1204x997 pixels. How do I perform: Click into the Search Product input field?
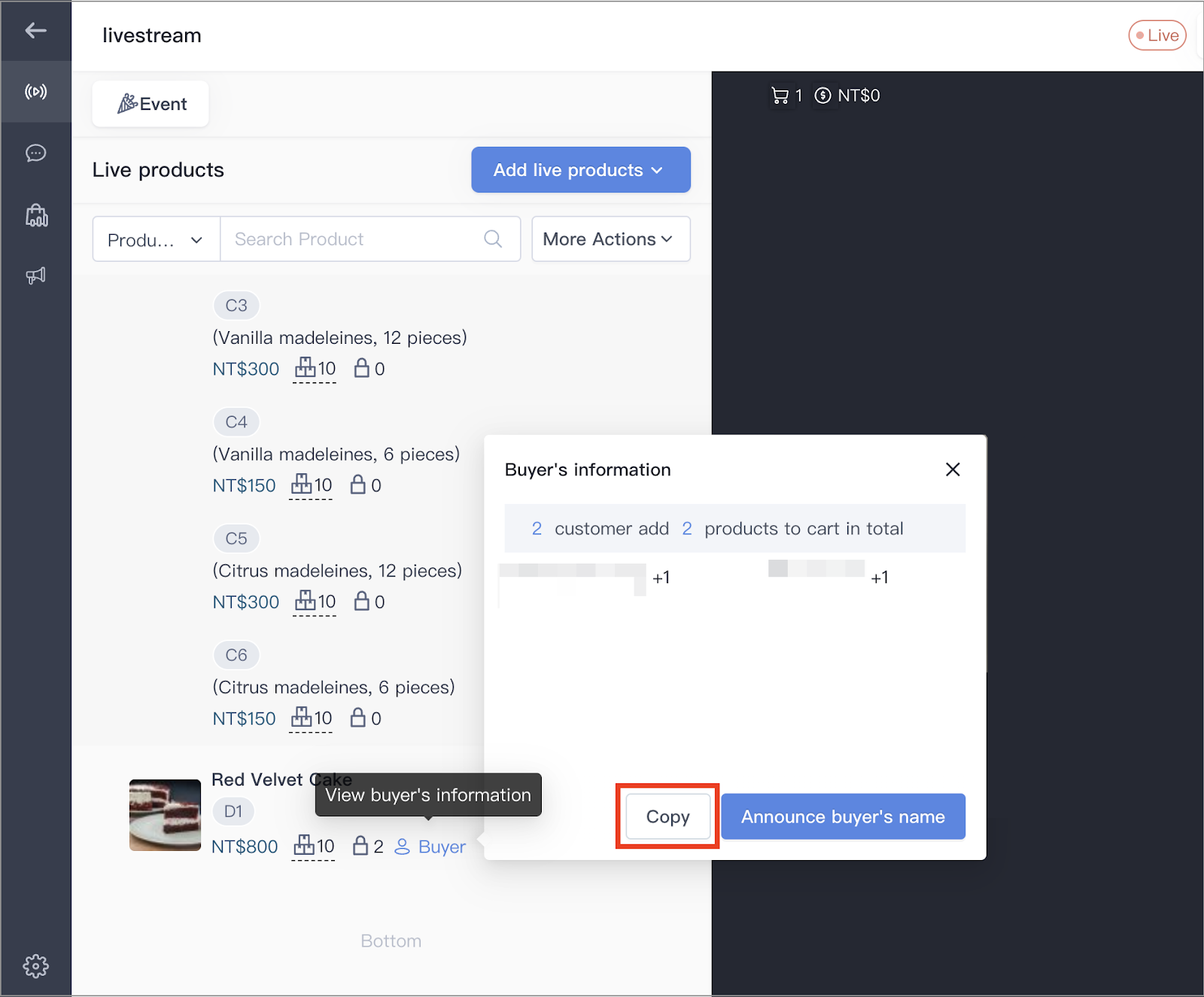[x=346, y=239]
